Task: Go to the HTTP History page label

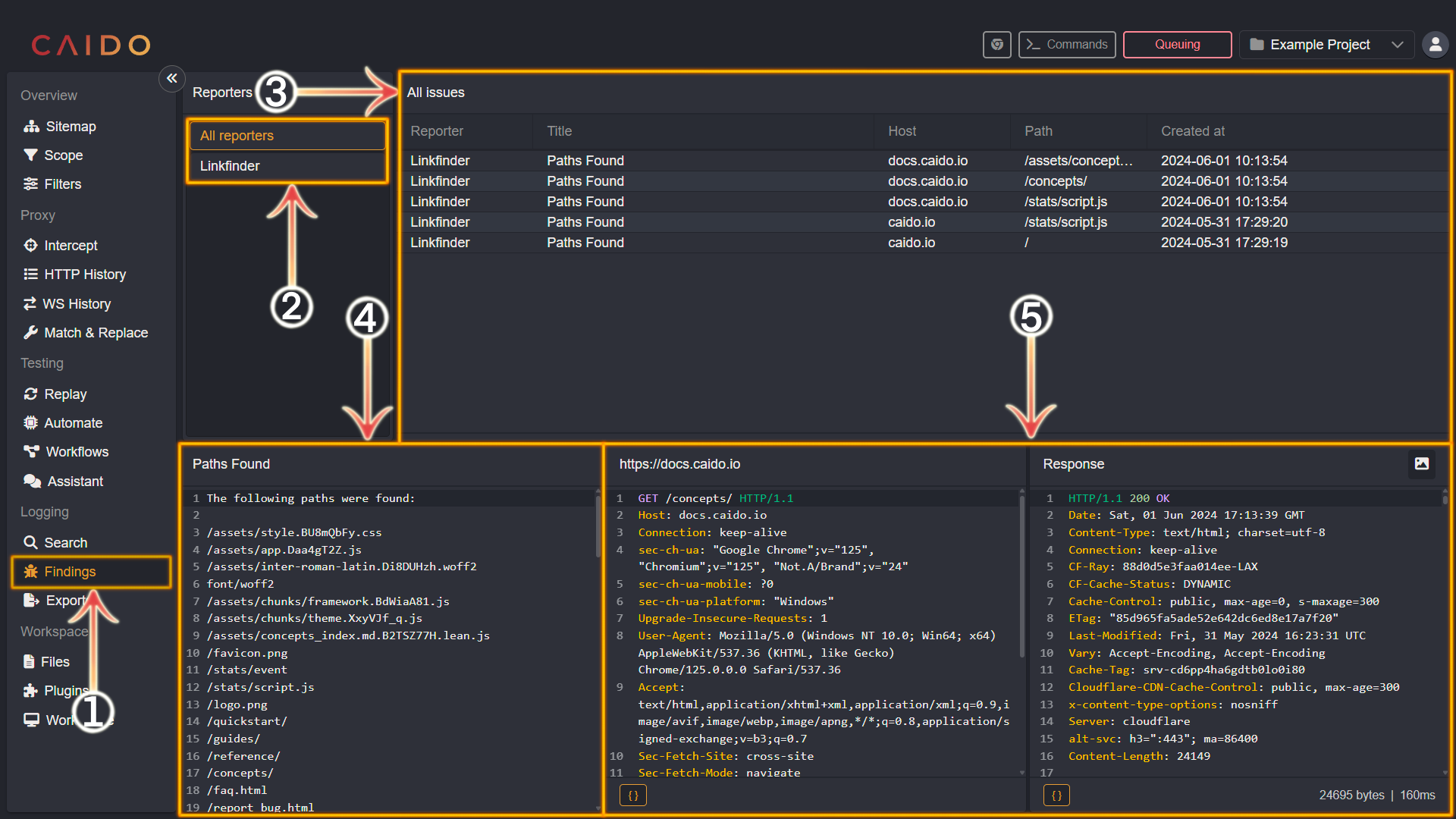Action: click(85, 275)
